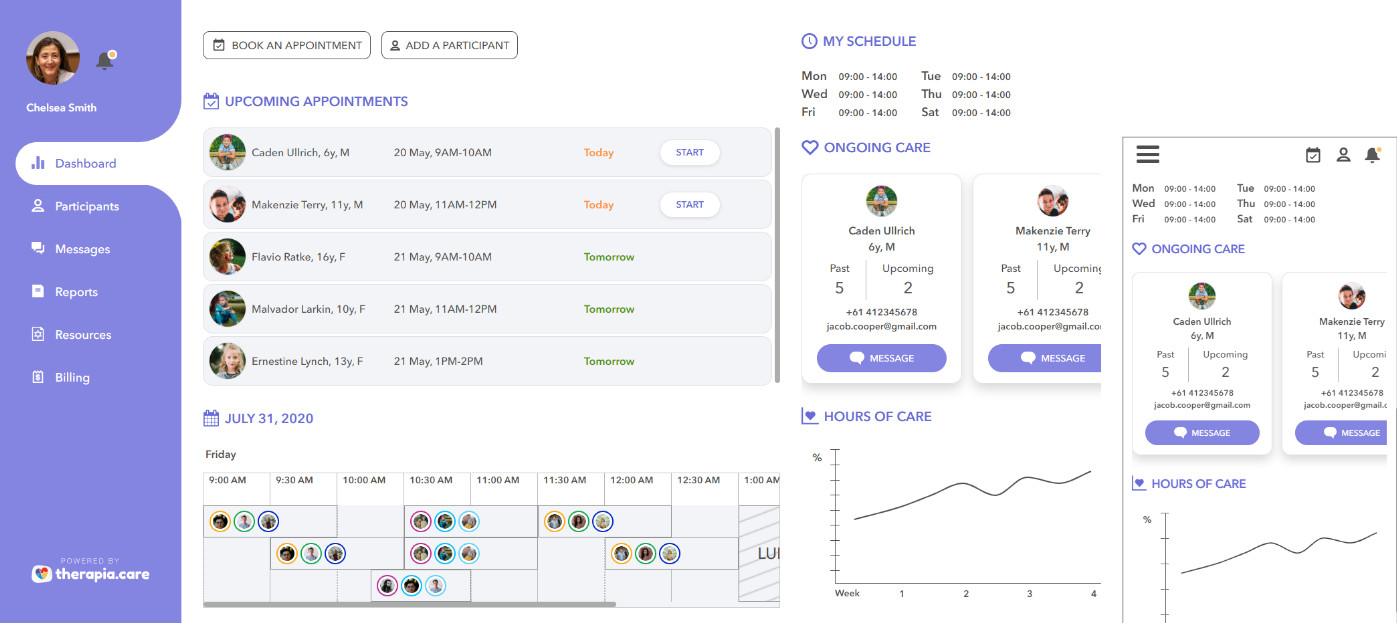This screenshot has height=623, width=1397.
Task: Click the calendar icon beside July 31, 2020
Action: click(x=211, y=418)
